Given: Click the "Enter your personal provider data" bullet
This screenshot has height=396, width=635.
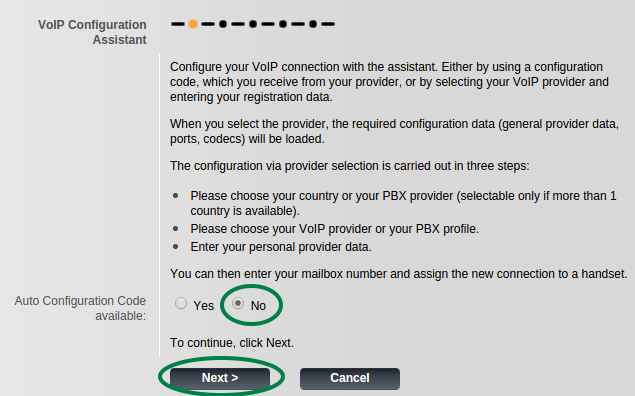Looking at the screenshot, I should coord(281,247).
